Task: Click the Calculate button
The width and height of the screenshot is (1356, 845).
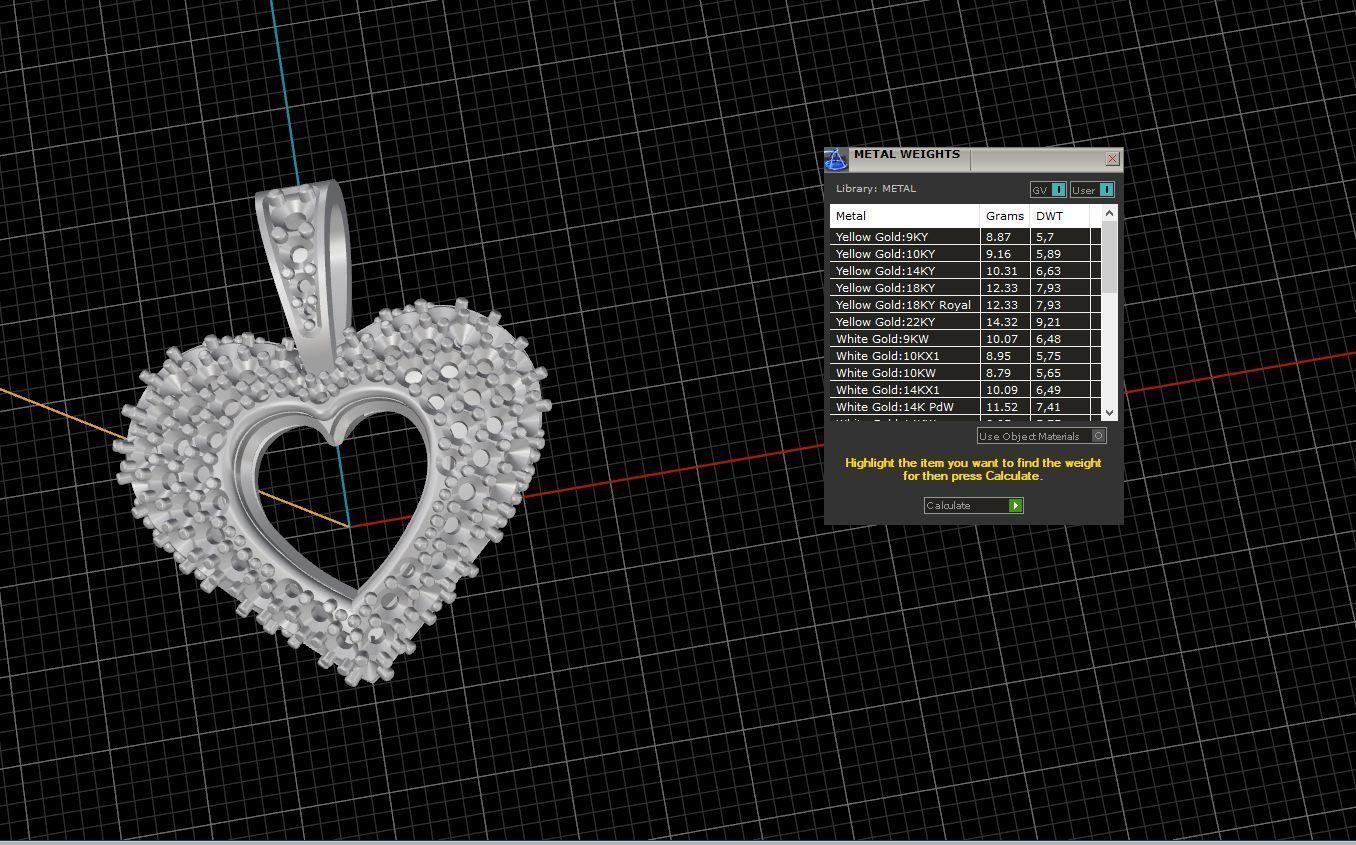Action: [973, 505]
